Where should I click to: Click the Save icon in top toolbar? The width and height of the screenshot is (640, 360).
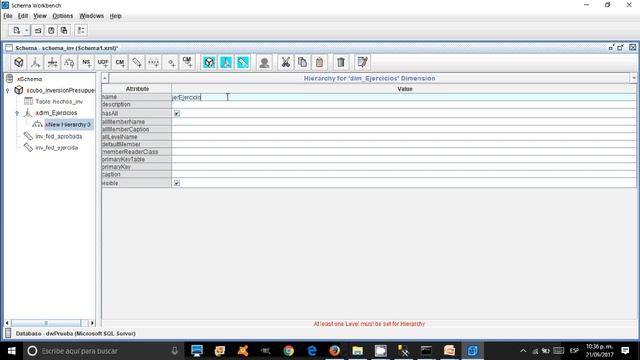tap(51, 31)
